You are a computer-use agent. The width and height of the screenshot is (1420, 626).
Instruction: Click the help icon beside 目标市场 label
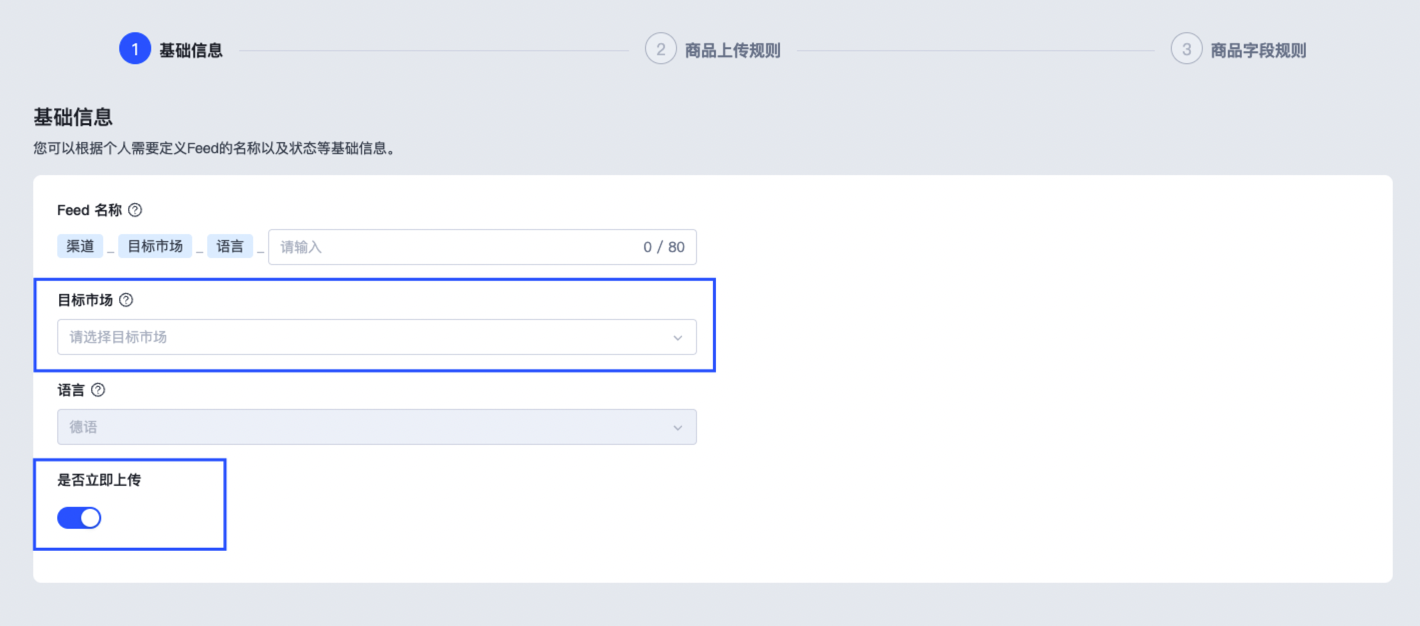tap(126, 300)
